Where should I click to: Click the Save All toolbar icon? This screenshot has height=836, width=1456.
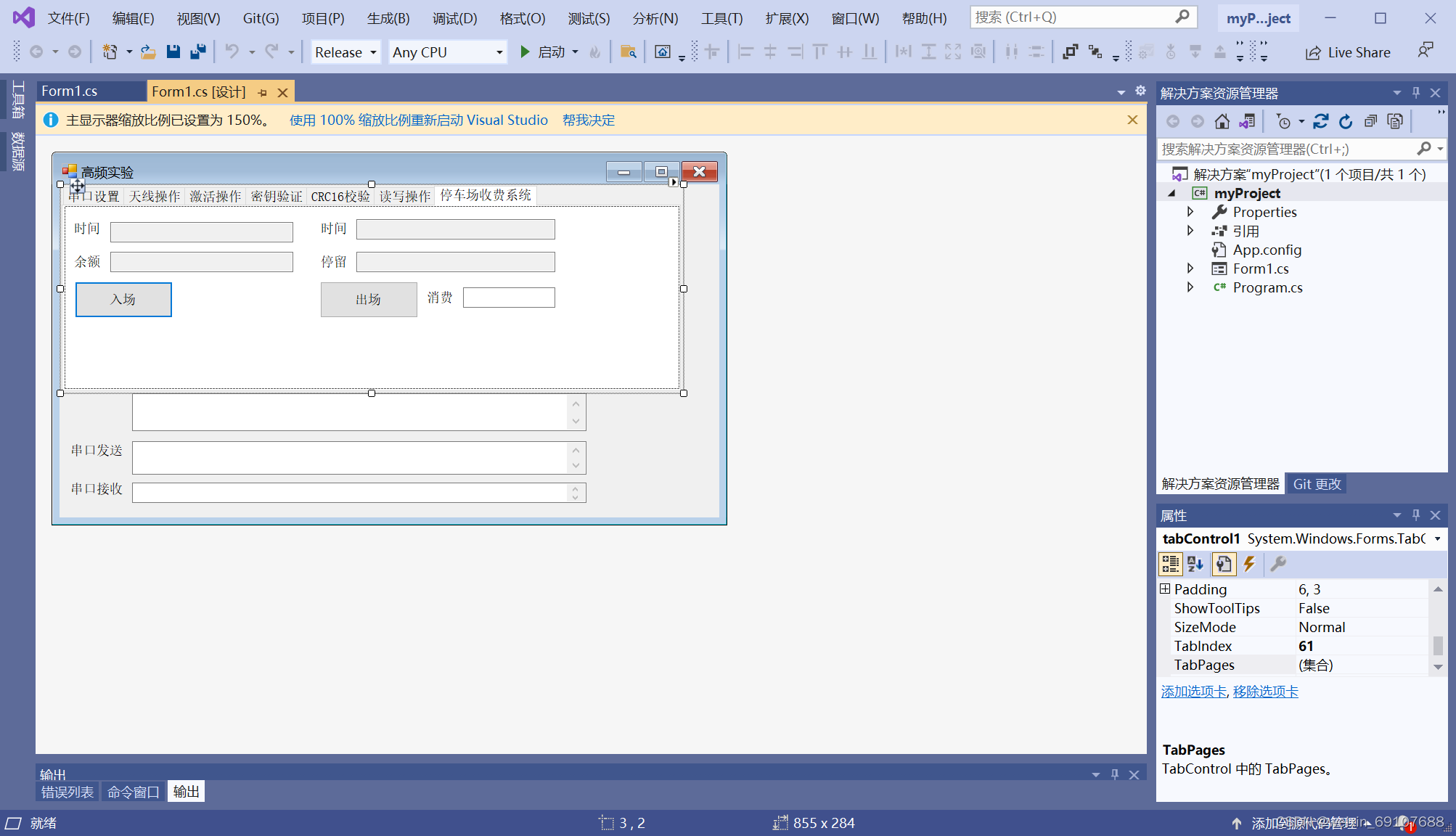click(x=197, y=52)
